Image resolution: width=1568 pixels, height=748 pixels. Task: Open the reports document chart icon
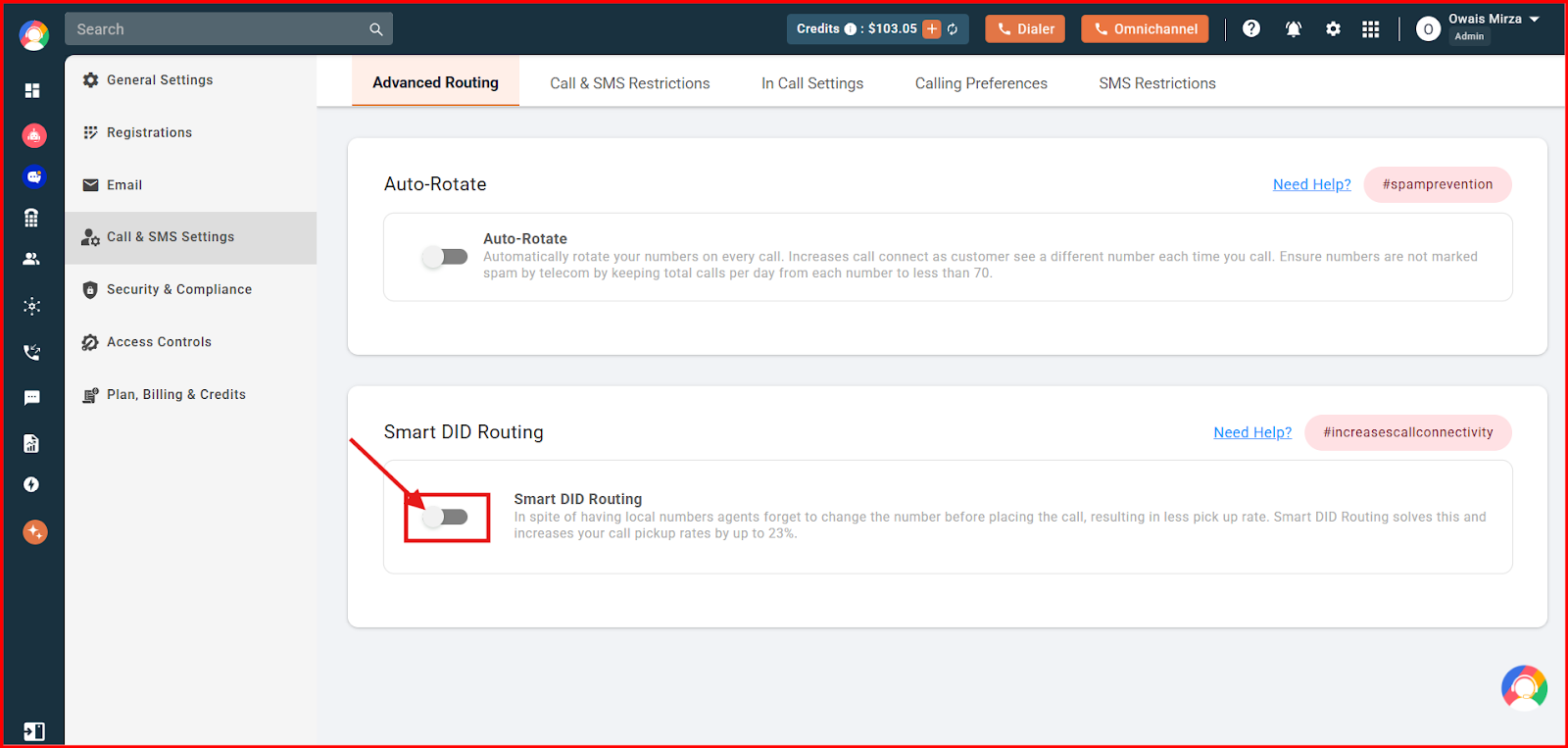pos(31,443)
